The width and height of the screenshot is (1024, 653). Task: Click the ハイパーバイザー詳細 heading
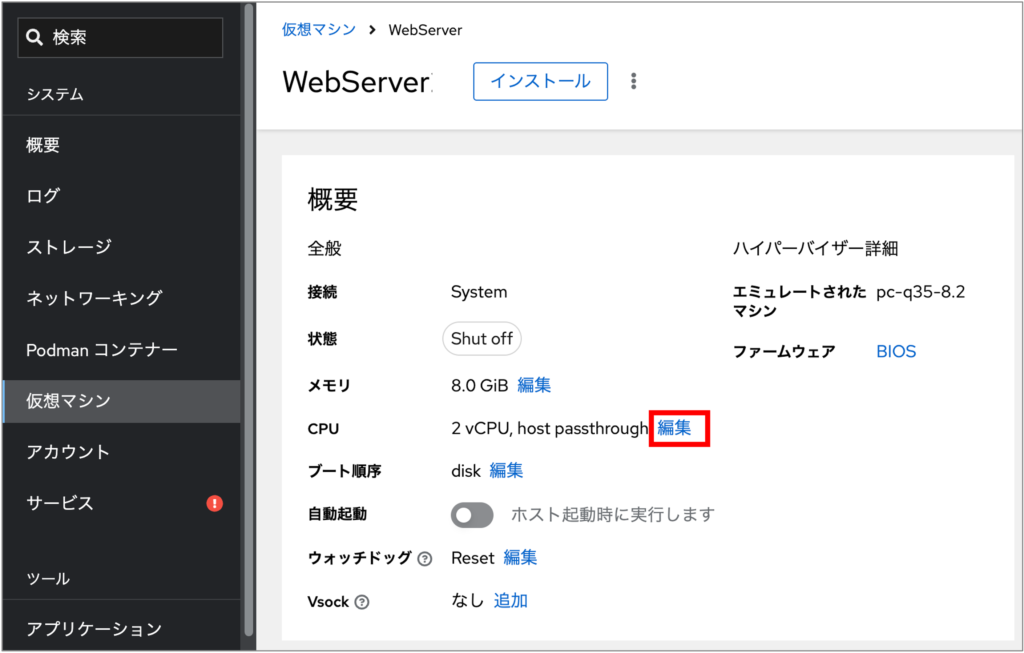tap(815, 248)
